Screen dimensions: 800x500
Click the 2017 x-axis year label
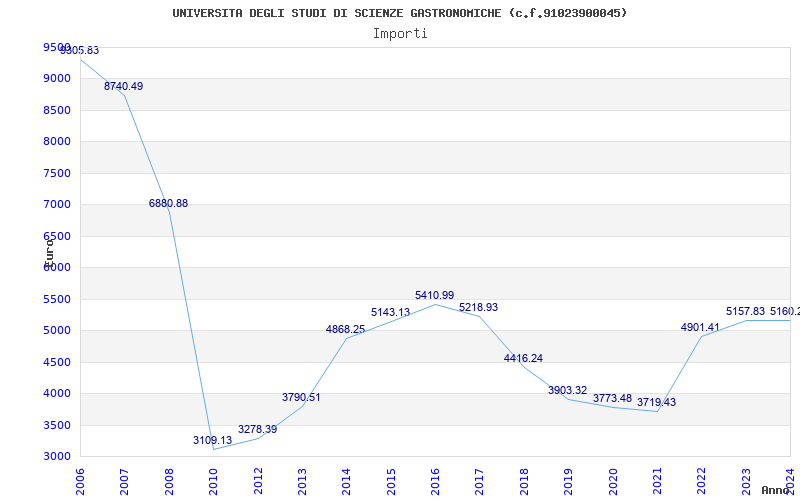[x=480, y=482]
